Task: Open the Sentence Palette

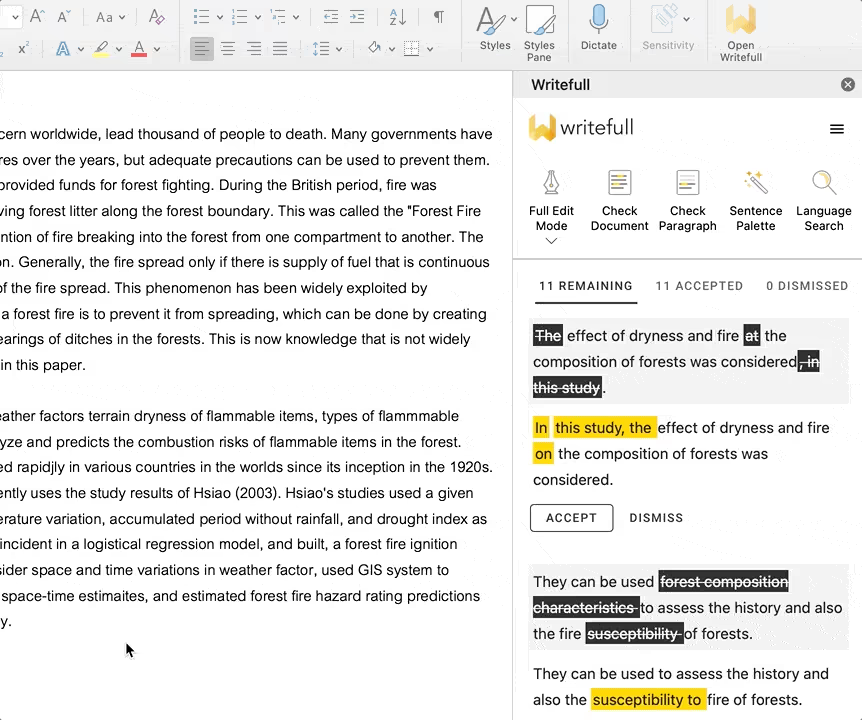Action: [x=755, y=200]
